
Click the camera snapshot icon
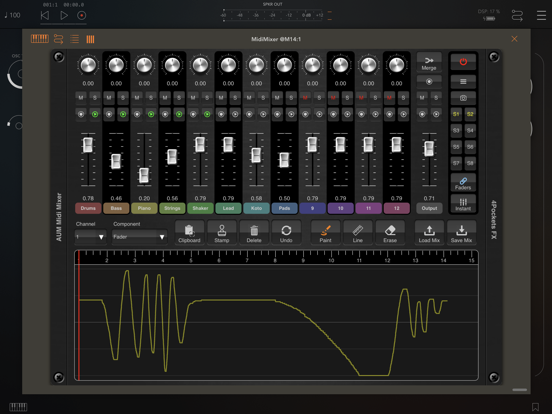coord(463,98)
